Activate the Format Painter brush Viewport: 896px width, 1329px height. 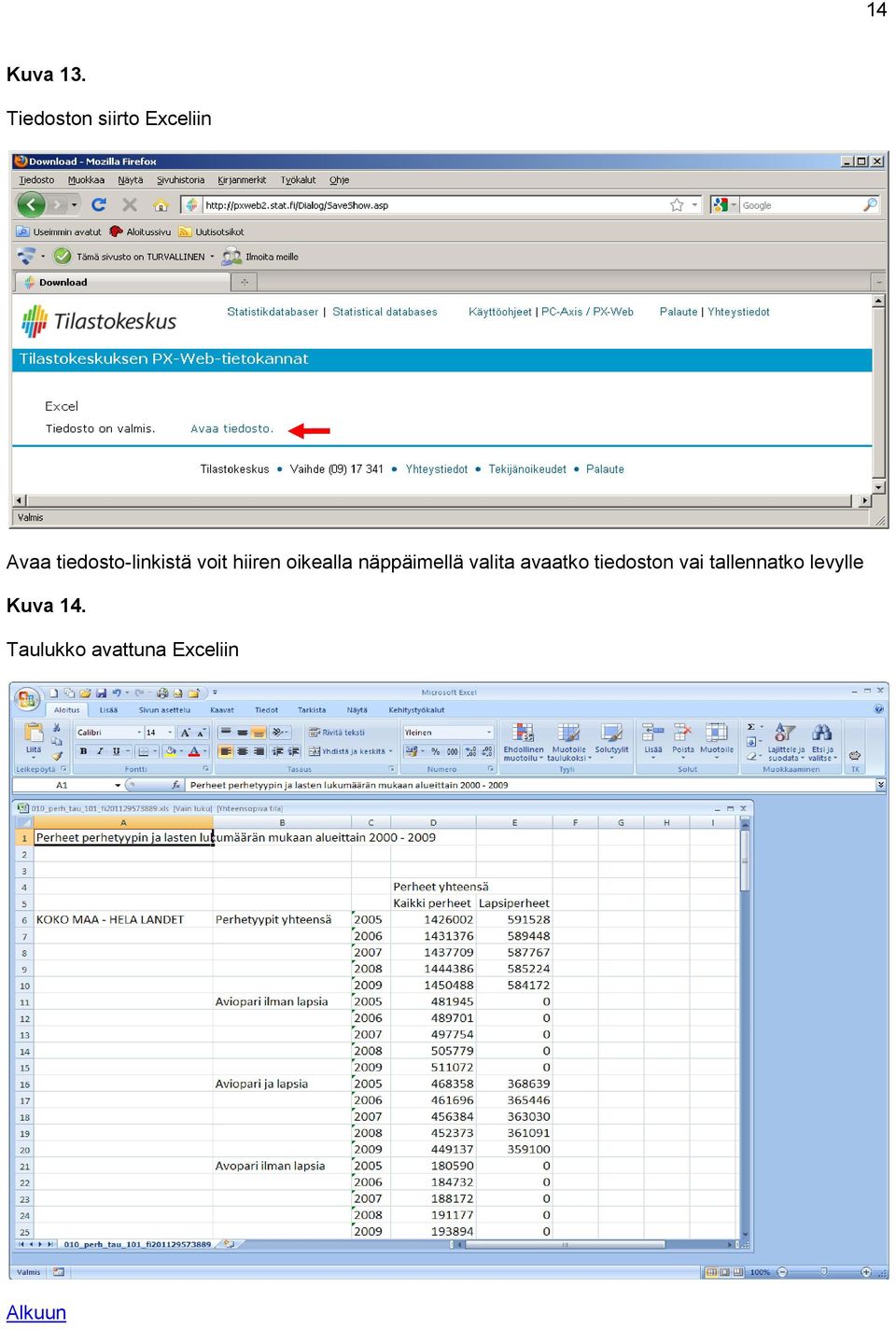(x=57, y=755)
